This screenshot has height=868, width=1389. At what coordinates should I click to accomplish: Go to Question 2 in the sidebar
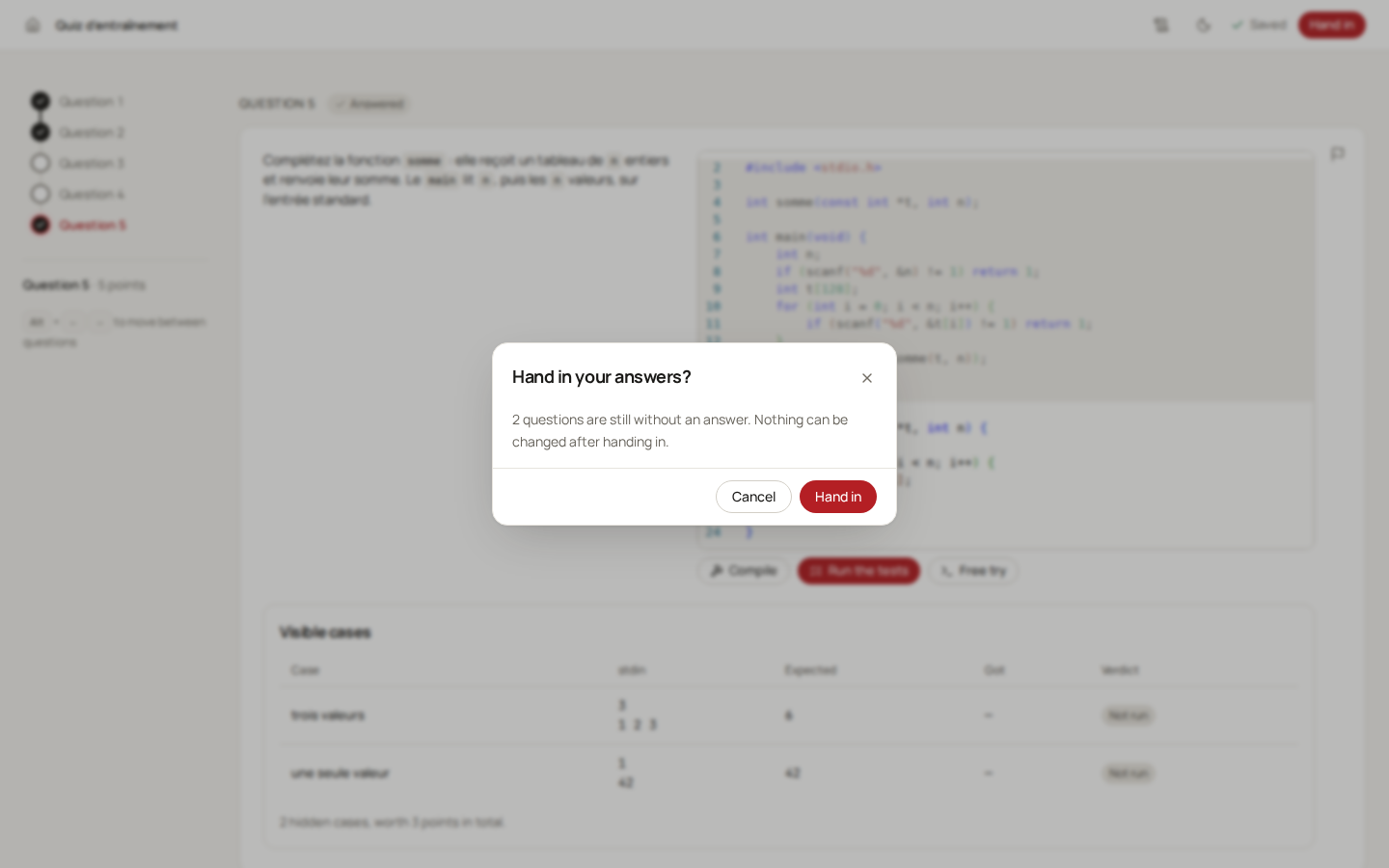coord(77,132)
